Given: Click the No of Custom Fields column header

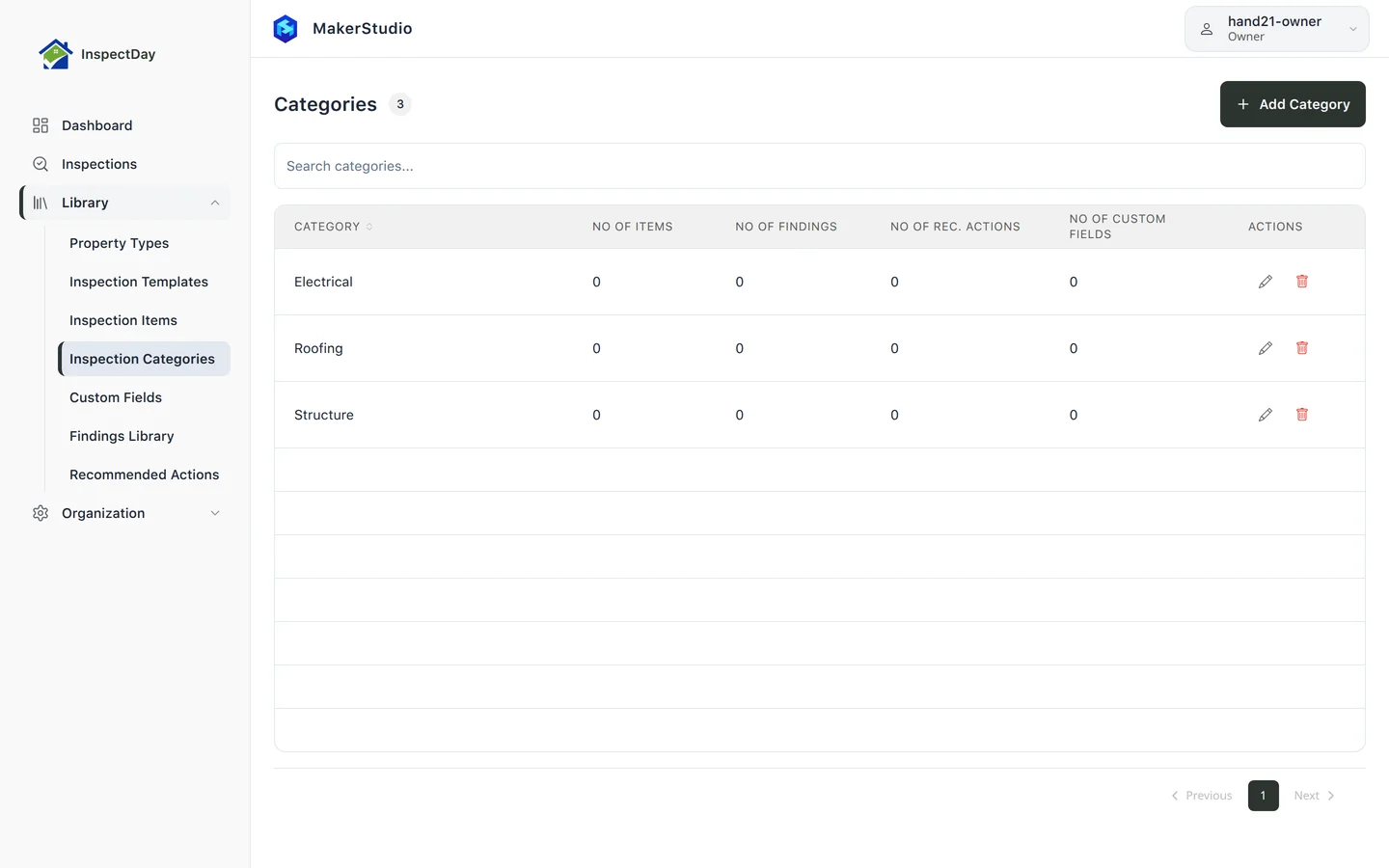Looking at the screenshot, I should coord(1118,227).
